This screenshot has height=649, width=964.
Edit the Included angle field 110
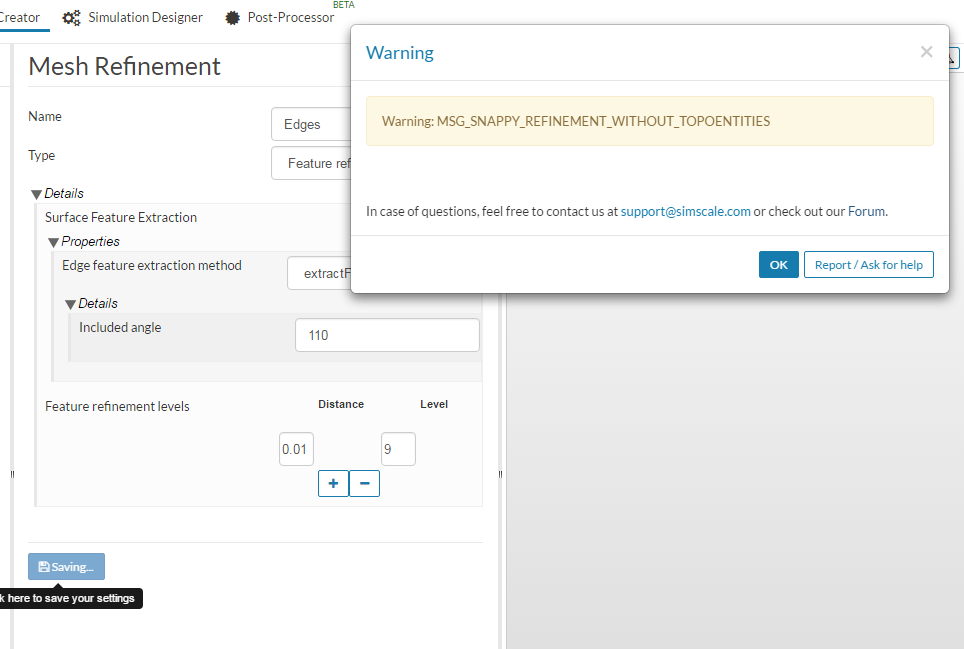pyautogui.click(x=387, y=335)
